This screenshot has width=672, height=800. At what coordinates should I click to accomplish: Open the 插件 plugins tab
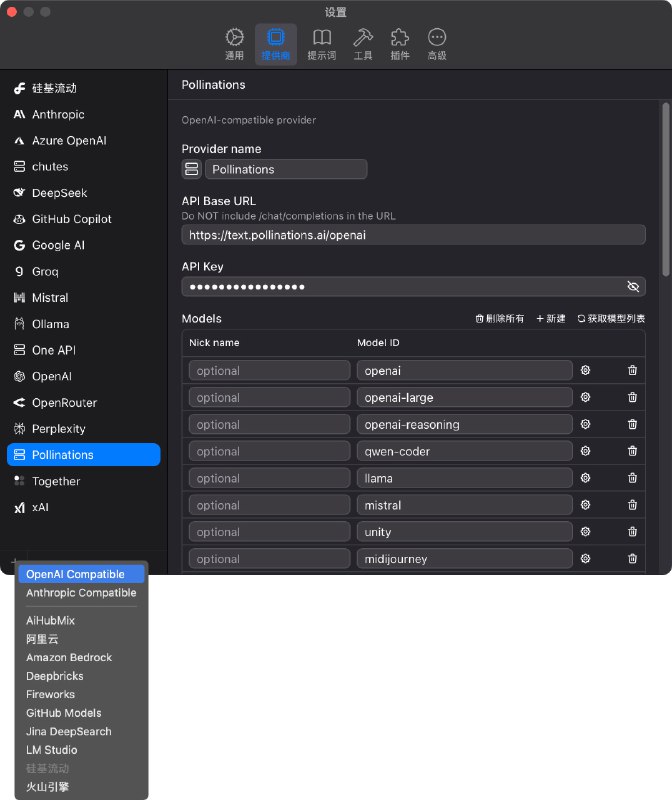400,44
